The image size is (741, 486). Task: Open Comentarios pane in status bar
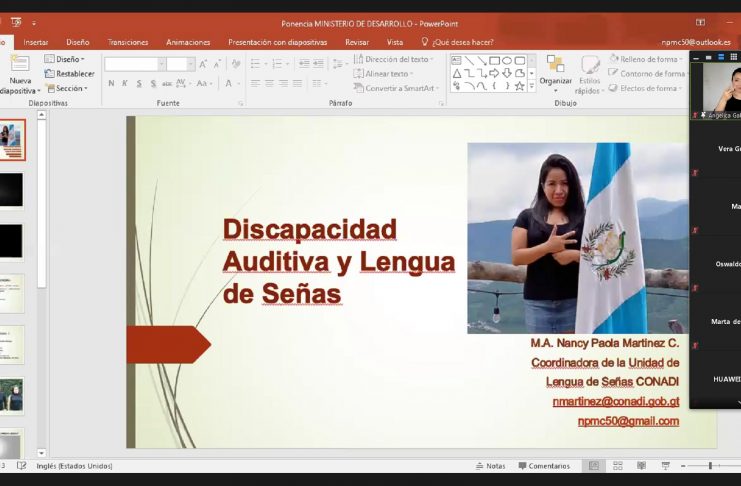(x=542, y=466)
